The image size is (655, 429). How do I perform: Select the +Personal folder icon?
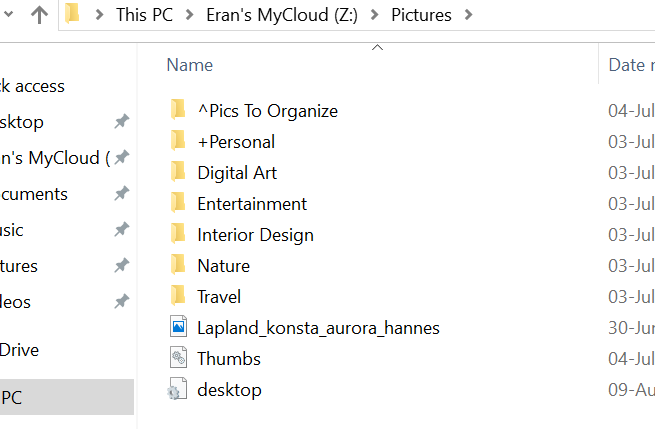(x=178, y=140)
